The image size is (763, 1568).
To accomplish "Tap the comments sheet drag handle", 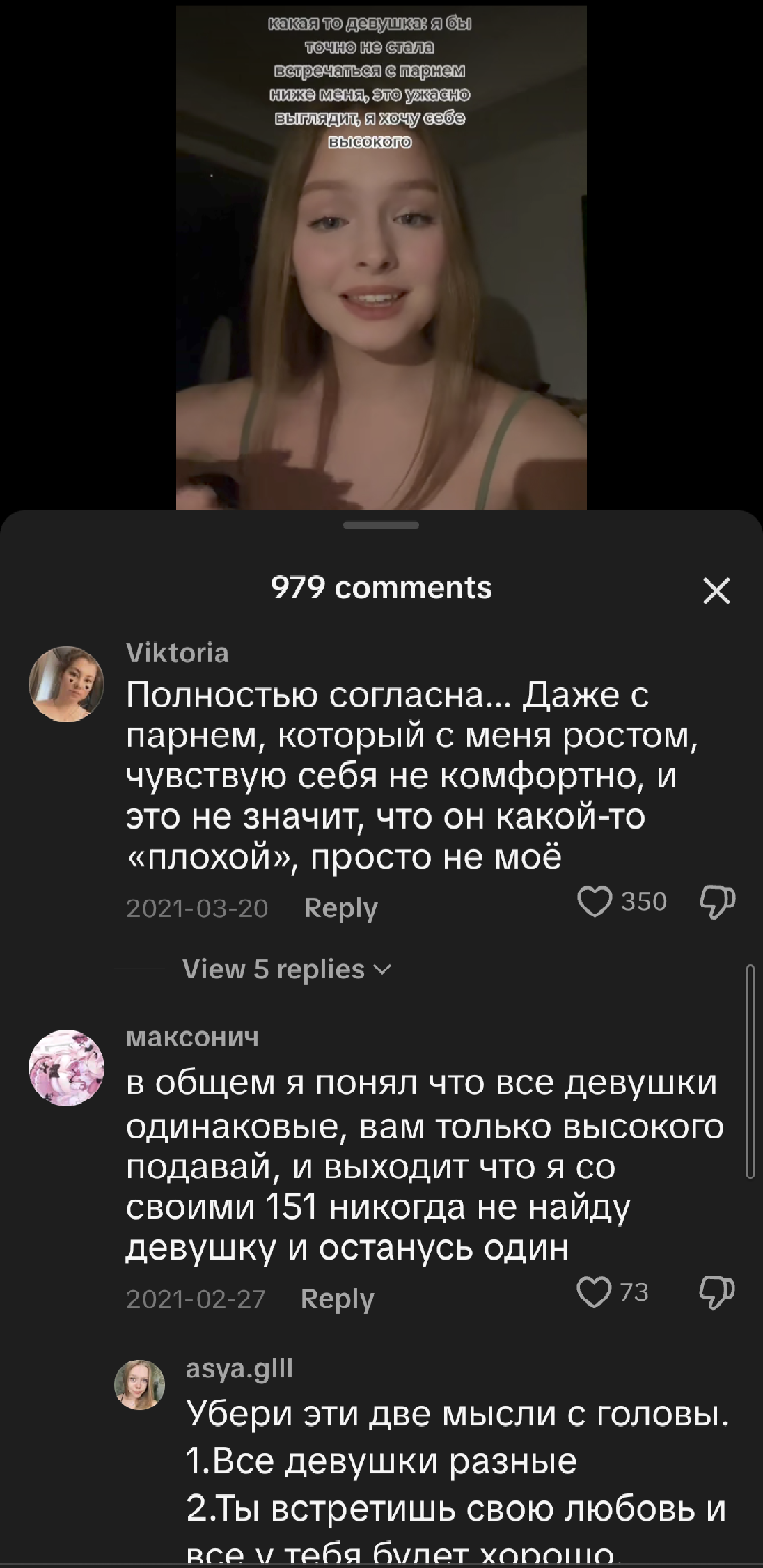I will tap(381, 525).
